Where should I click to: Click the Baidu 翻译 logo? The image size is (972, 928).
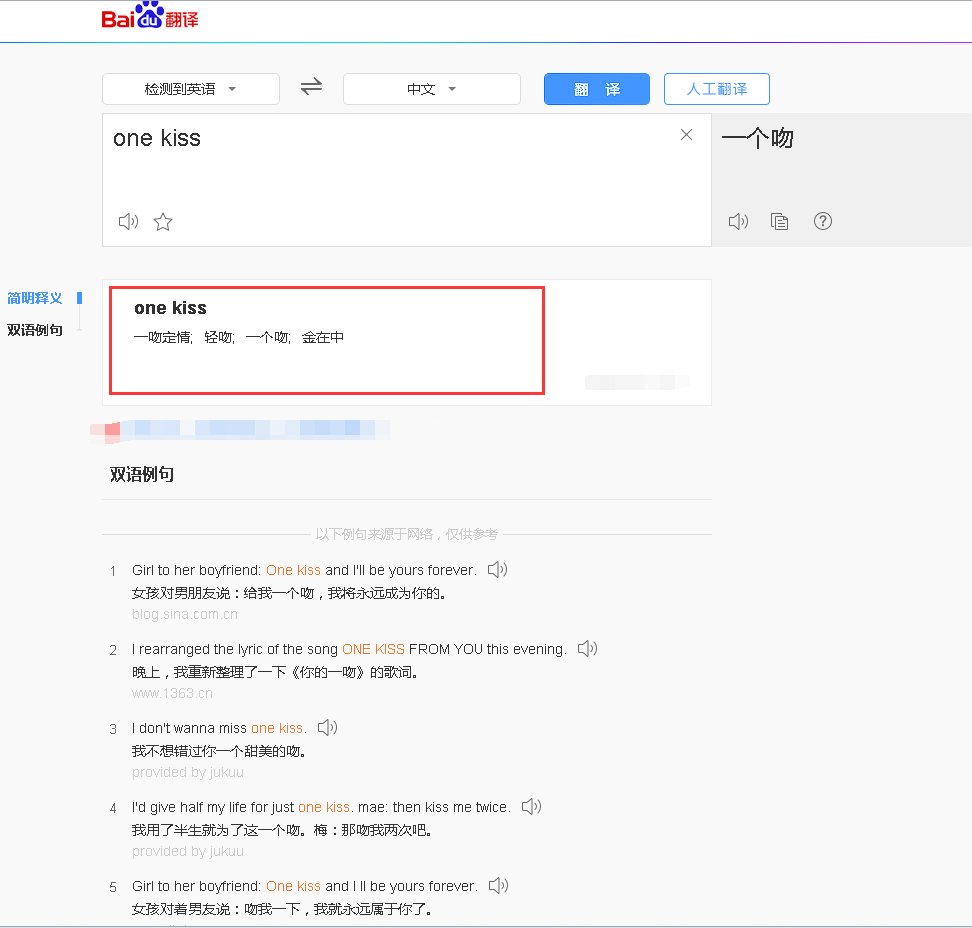pyautogui.click(x=148, y=16)
